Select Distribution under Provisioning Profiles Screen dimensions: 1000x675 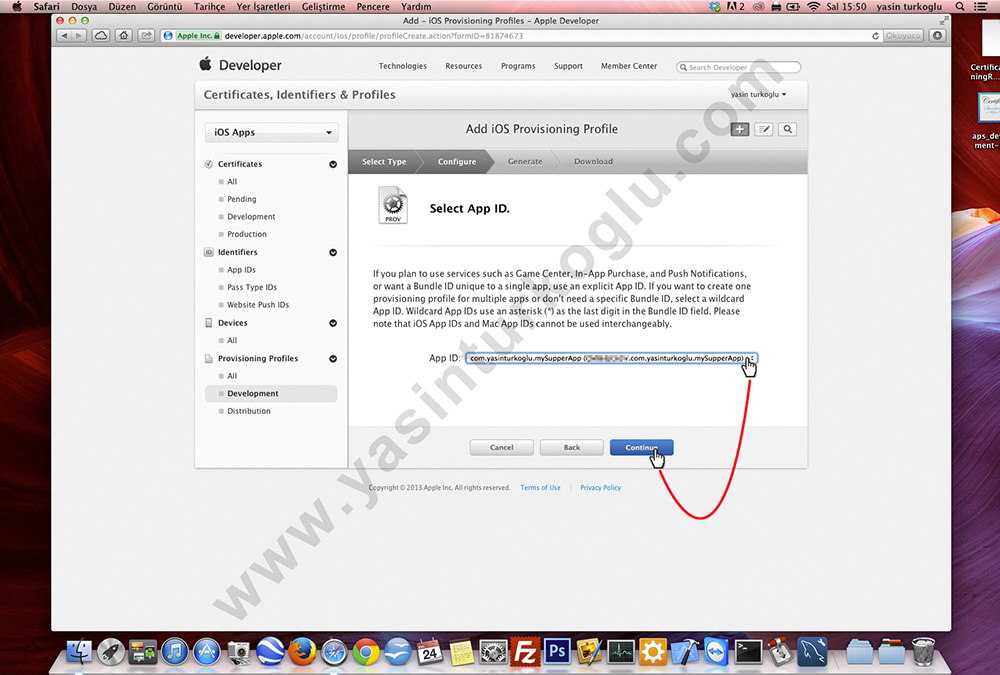pos(249,411)
